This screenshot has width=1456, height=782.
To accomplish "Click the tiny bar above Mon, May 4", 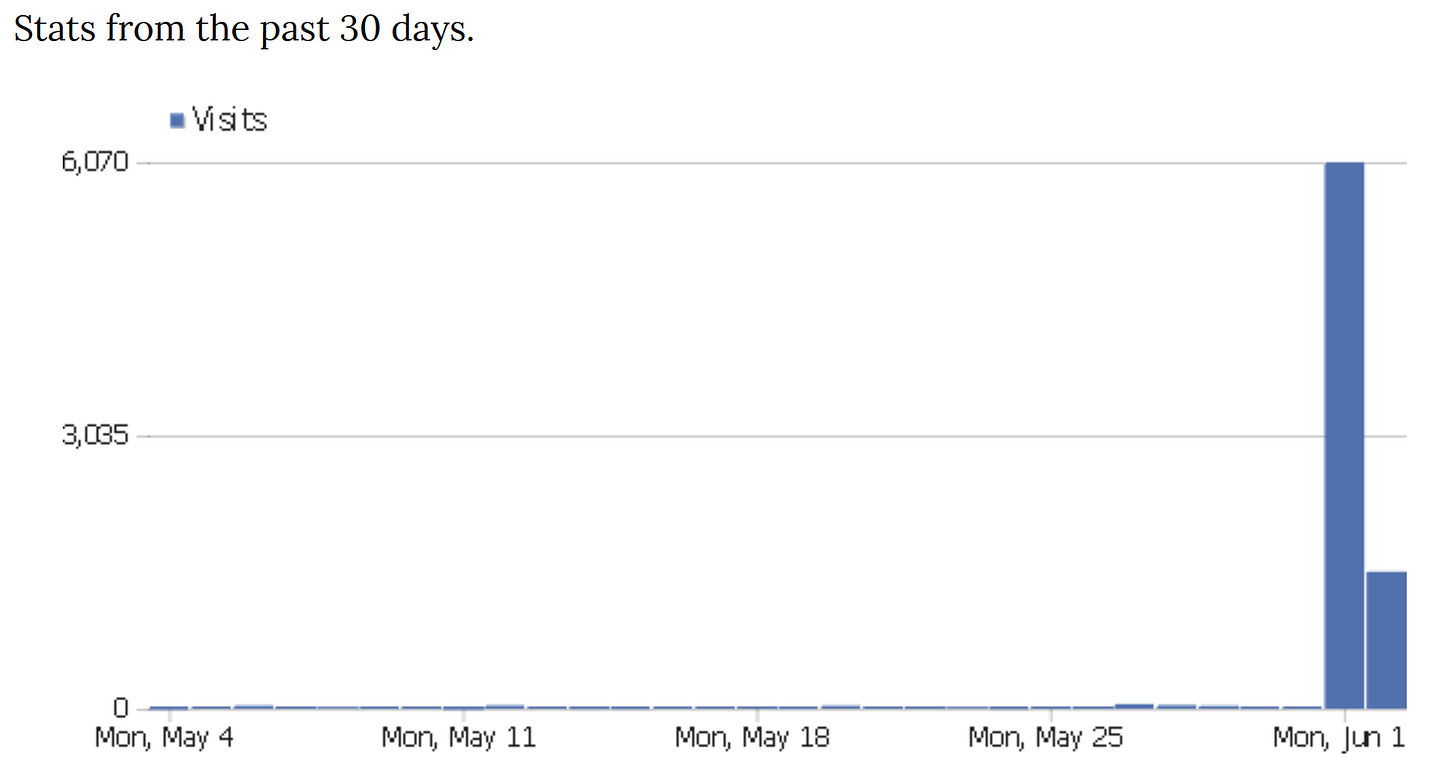I will tap(169, 707).
